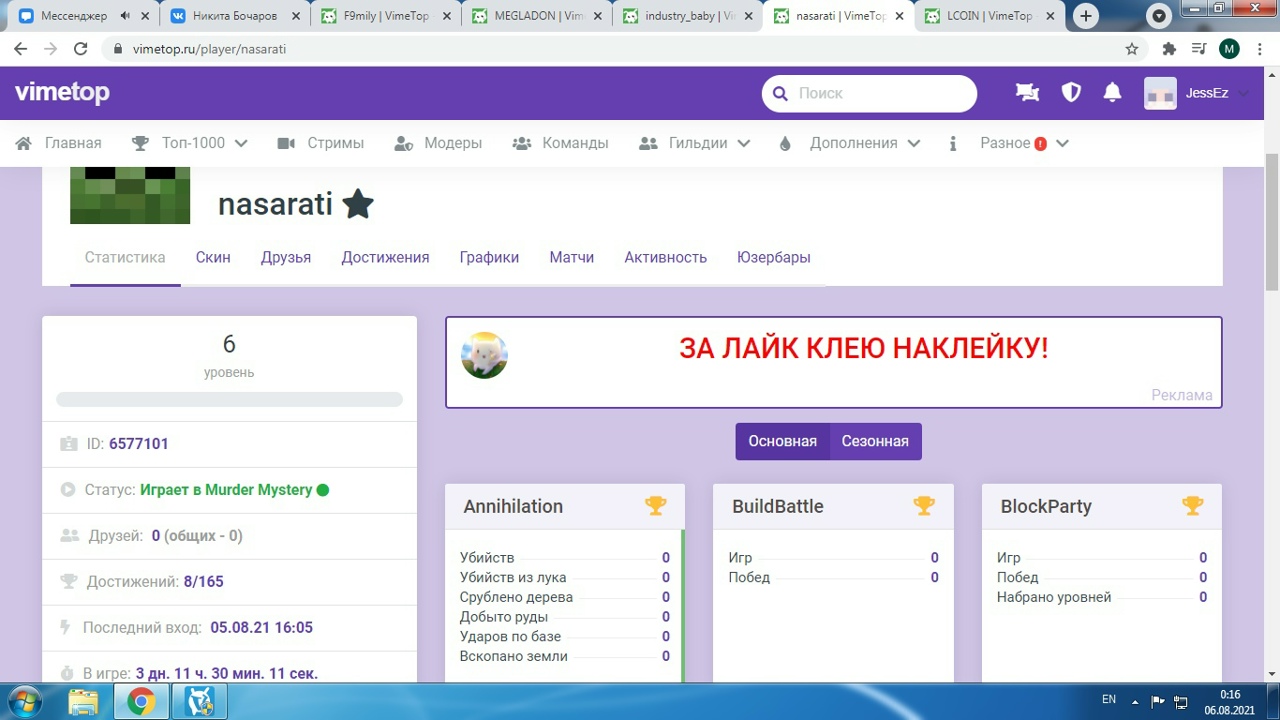The height and width of the screenshot is (720, 1280).
Task: Click the messages chat icon in header
Action: 1027,93
